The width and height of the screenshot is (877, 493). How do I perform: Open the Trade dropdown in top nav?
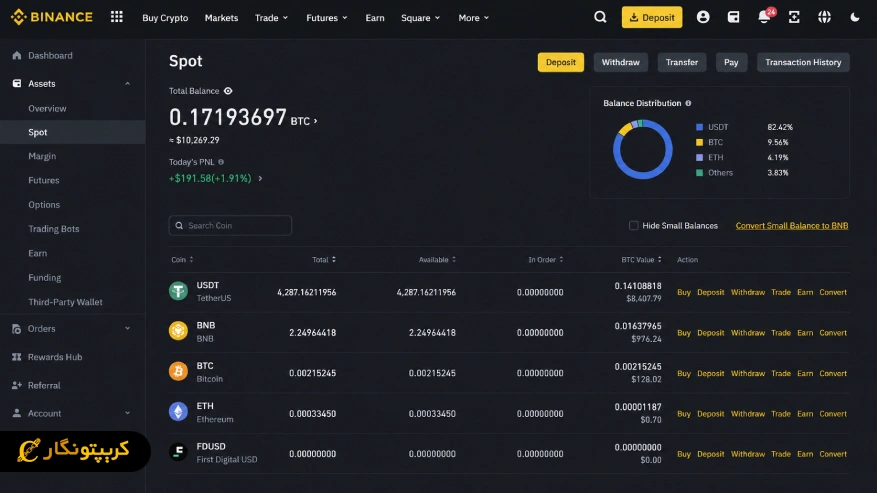point(271,18)
